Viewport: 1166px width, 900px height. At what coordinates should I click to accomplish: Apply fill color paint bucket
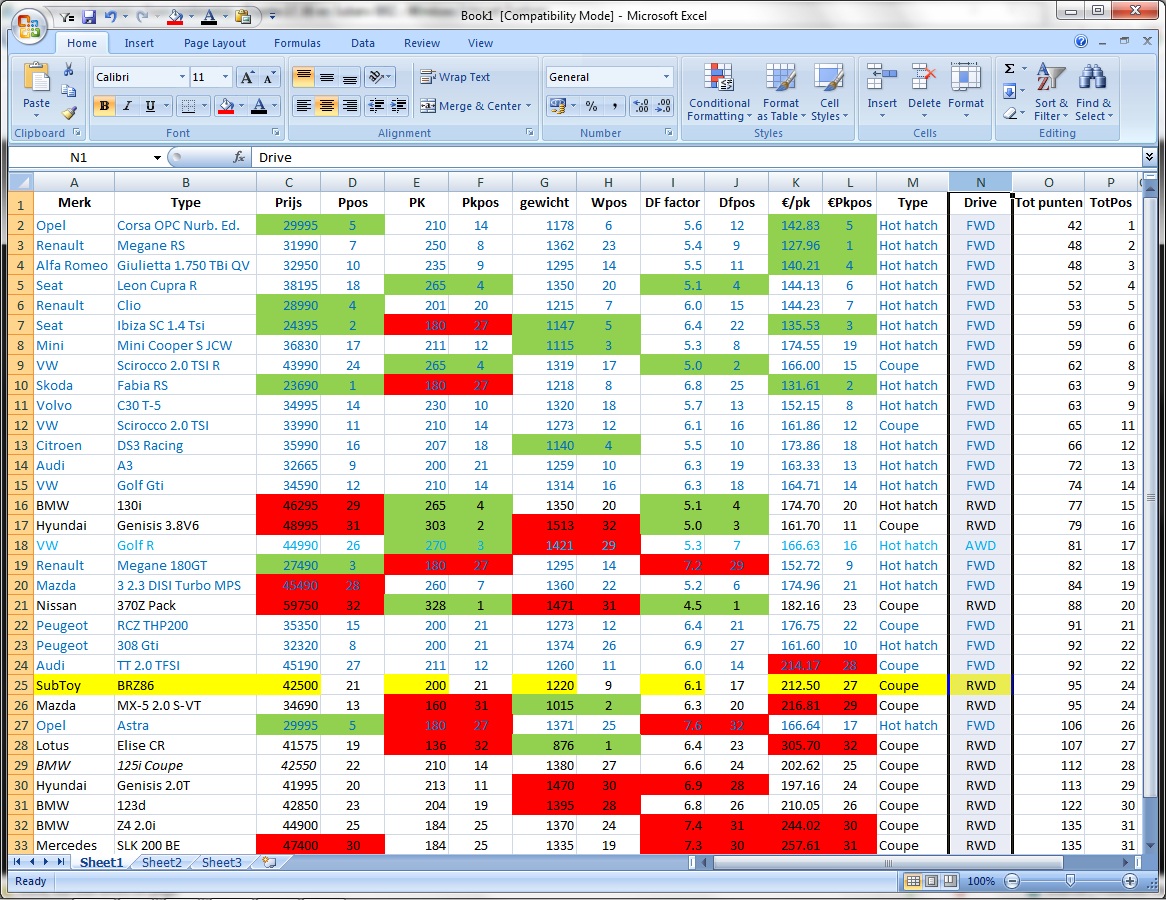[x=226, y=106]
